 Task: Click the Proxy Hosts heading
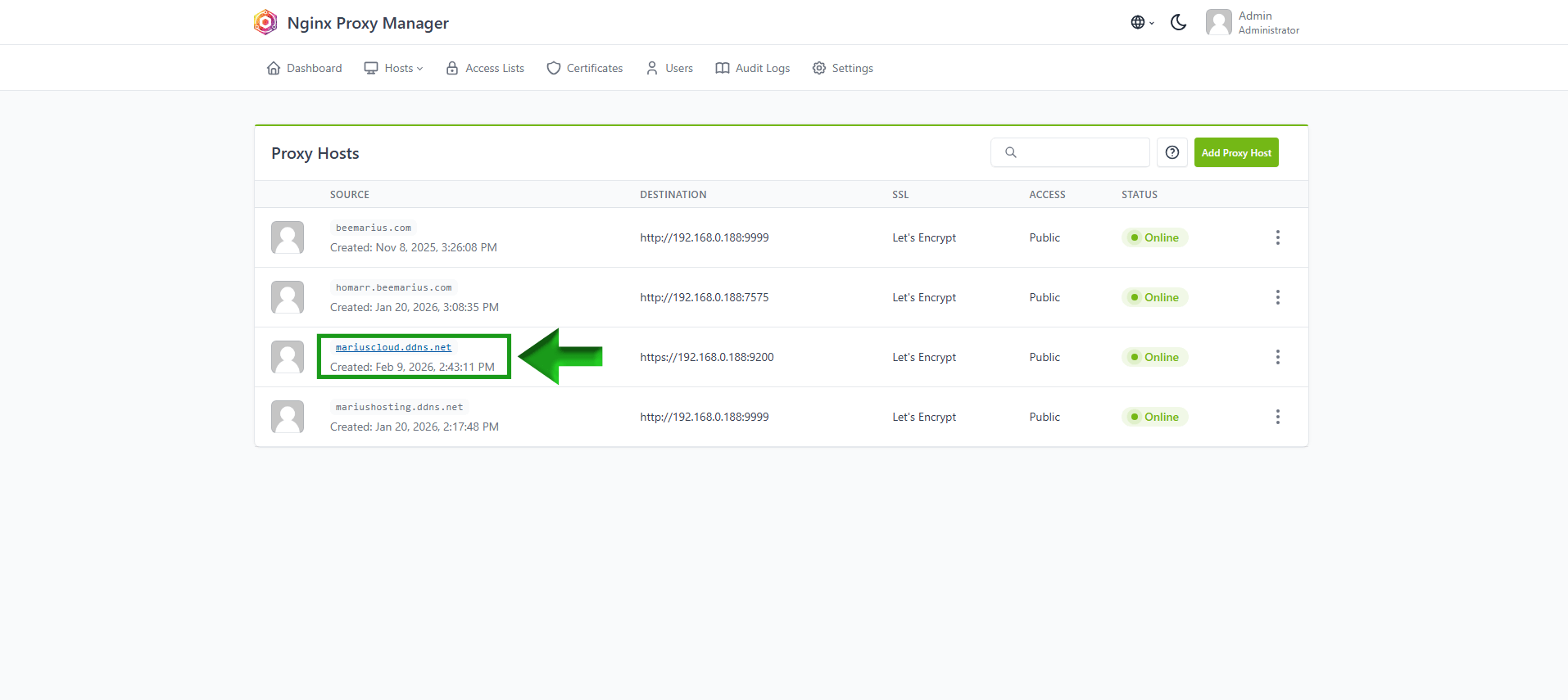point(315,153)
